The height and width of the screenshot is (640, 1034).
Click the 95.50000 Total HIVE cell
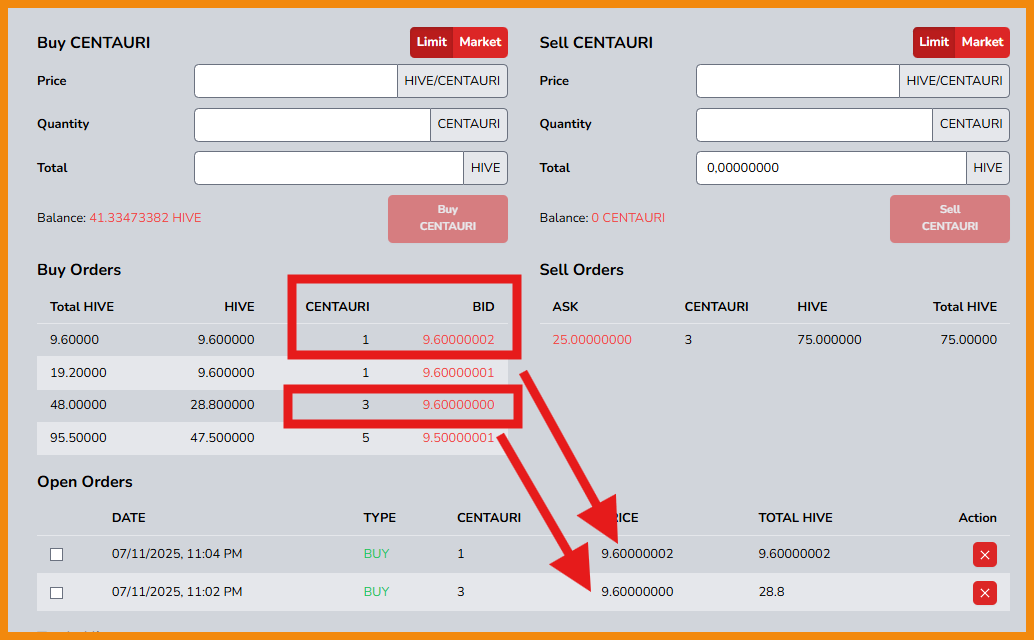click(78, 438)
